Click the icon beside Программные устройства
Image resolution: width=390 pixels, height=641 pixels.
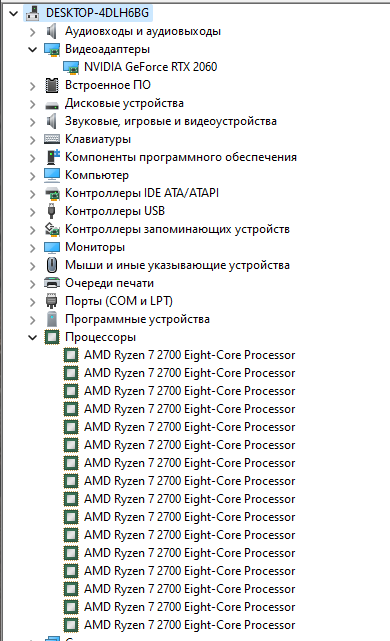click(x=52, y=319)
